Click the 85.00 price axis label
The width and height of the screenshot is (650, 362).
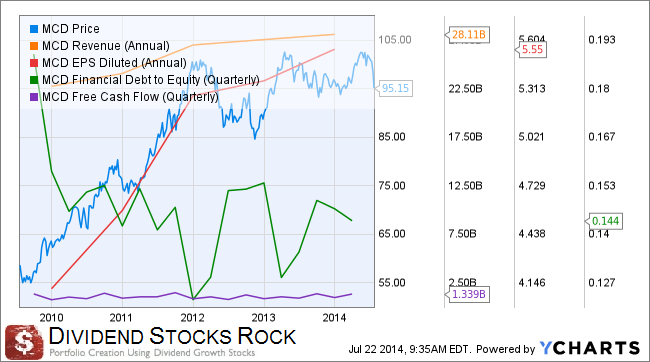[x=392, y=137]
